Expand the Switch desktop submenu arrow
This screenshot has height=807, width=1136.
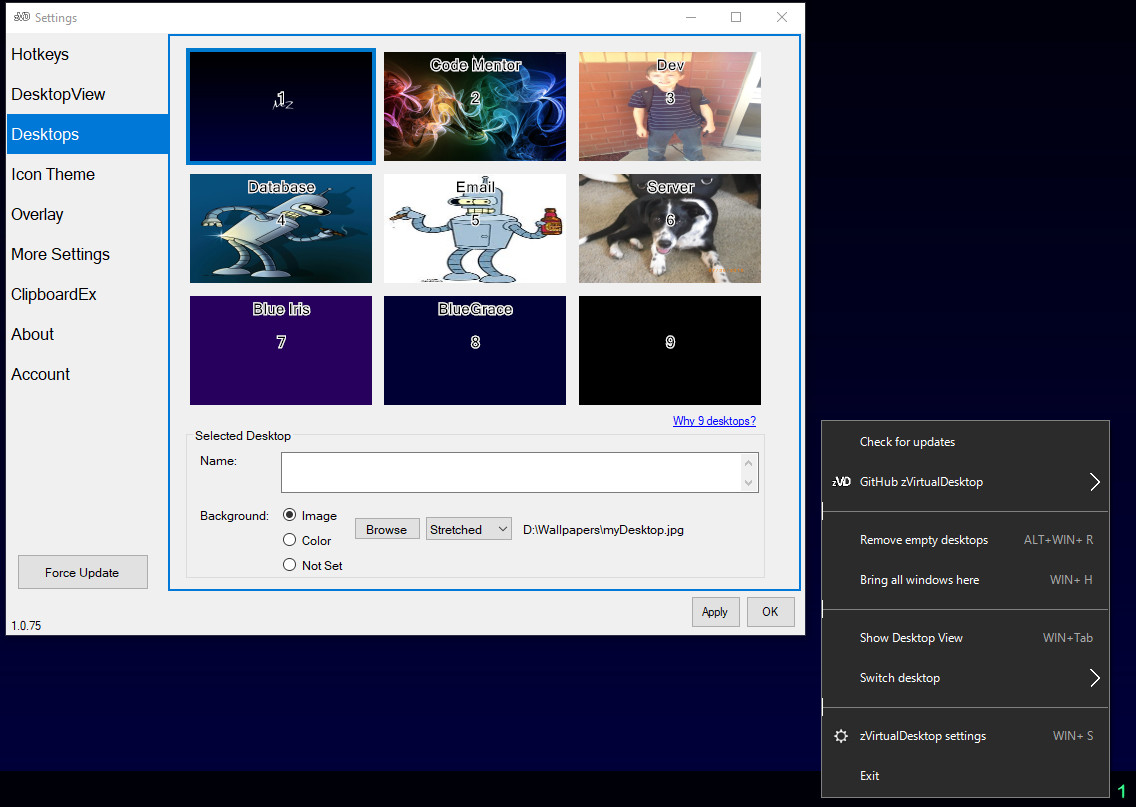[1095, 678]
